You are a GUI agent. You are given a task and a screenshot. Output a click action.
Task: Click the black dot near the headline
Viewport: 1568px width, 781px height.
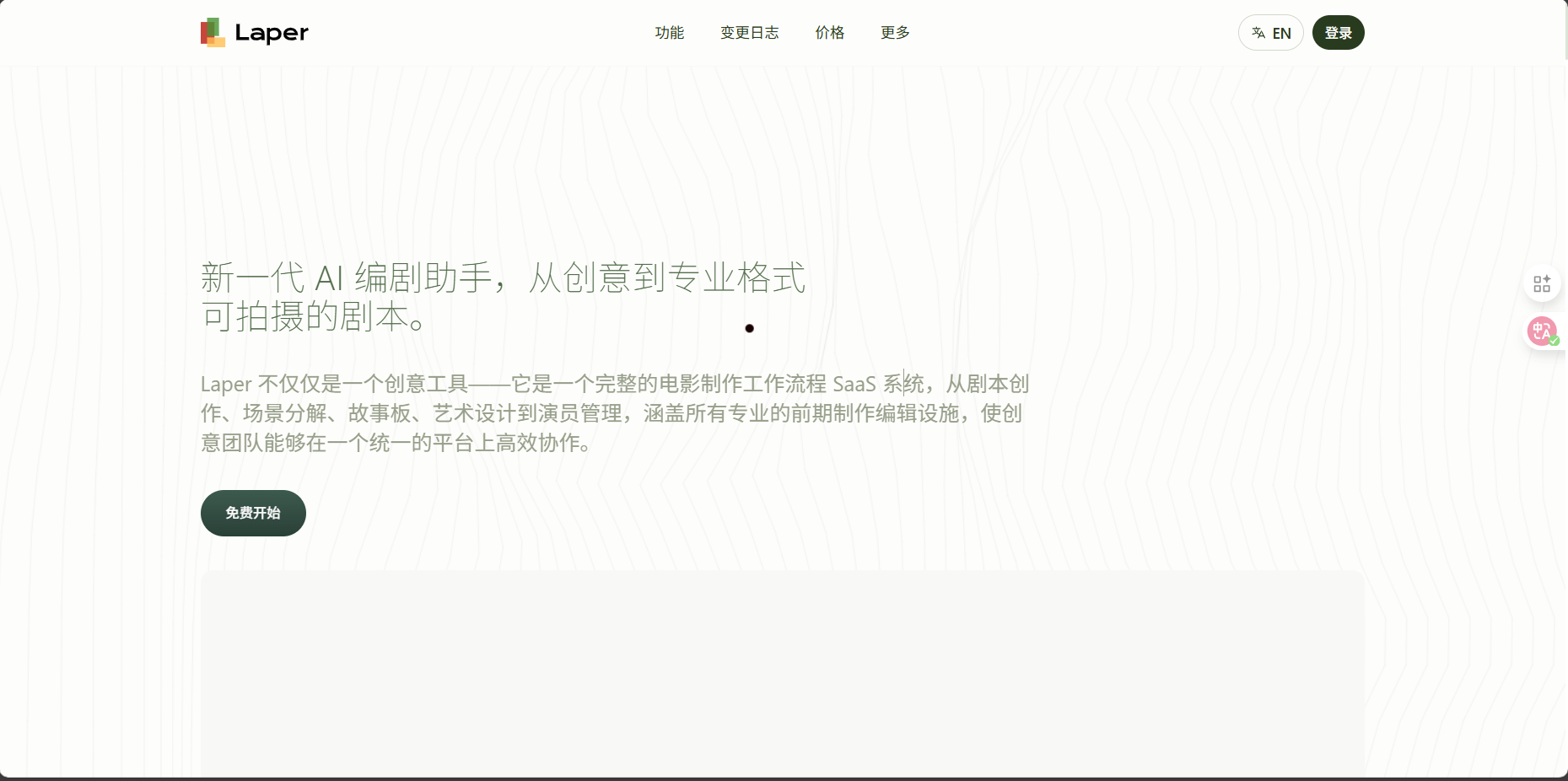pyautogui.click(x=749, y=328)
